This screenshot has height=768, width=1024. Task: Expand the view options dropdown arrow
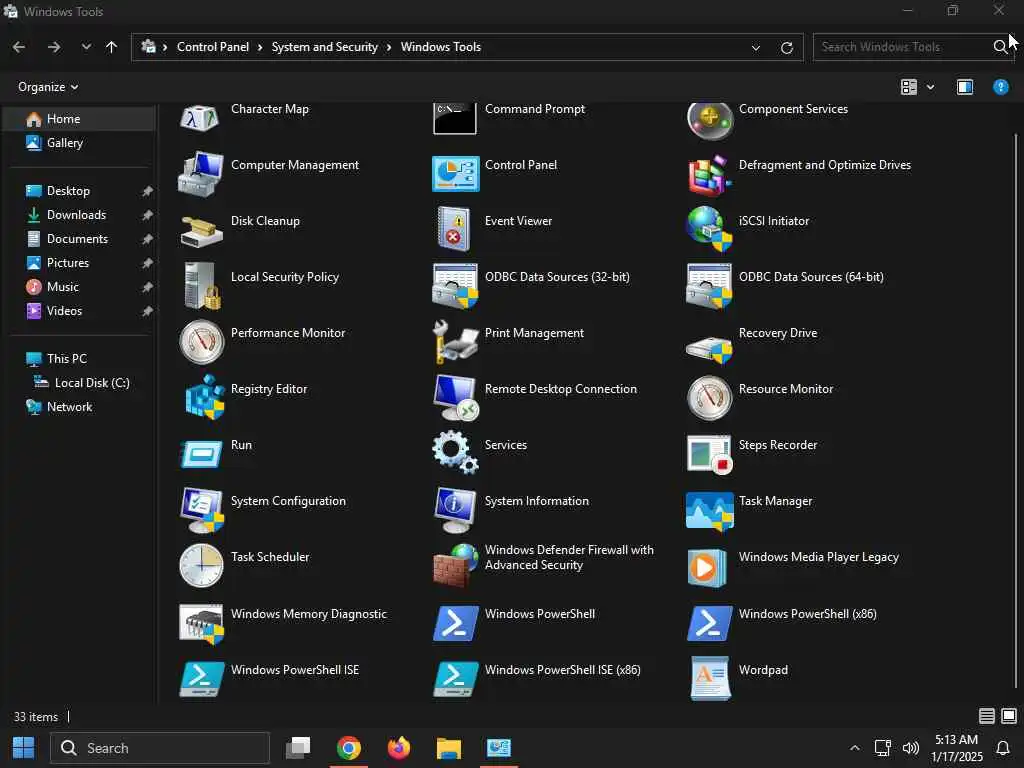point(931,87)
